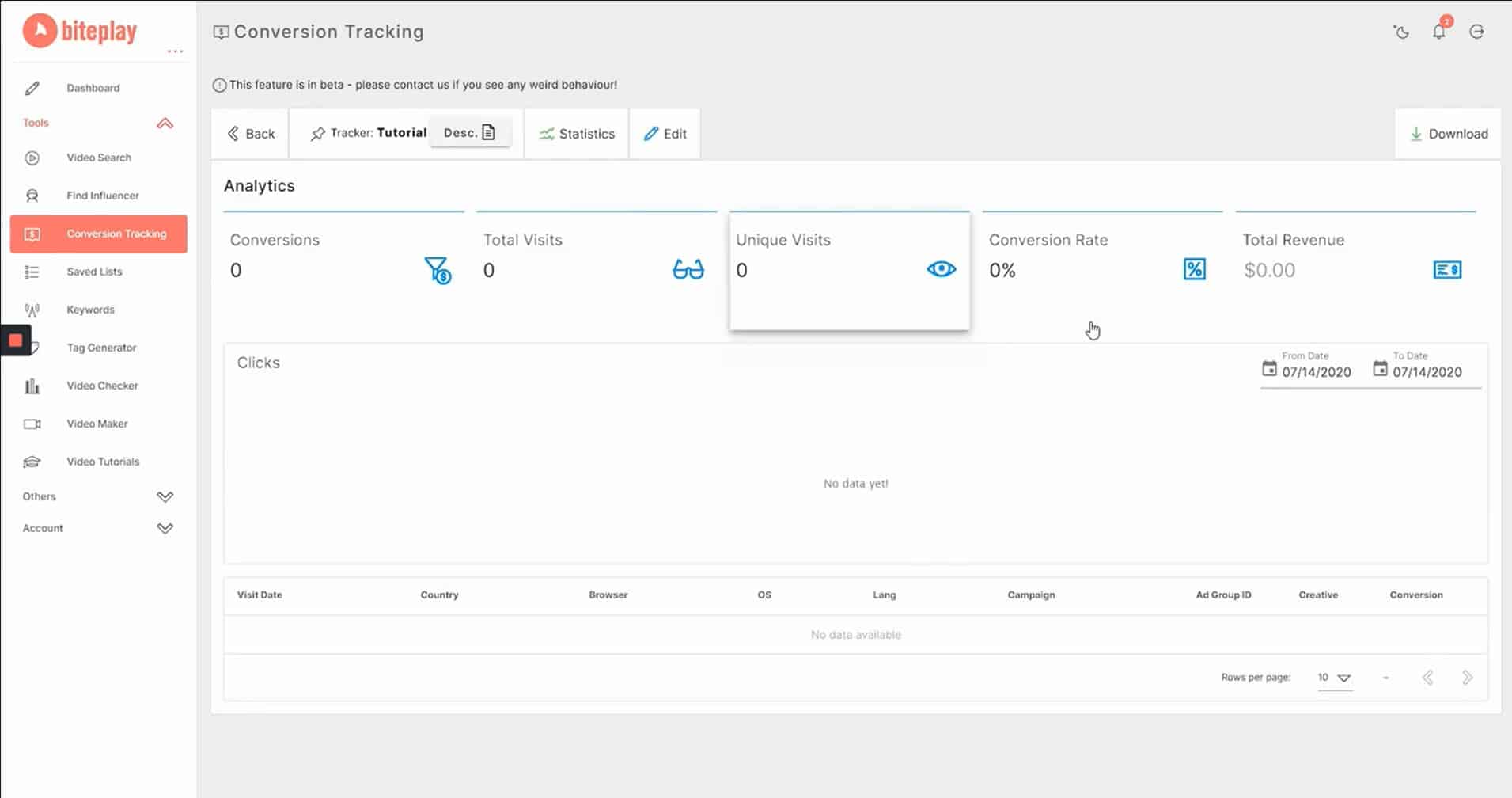Click the Lang column header
Viewport: 1512px width, 798px height.
(885, 595)
